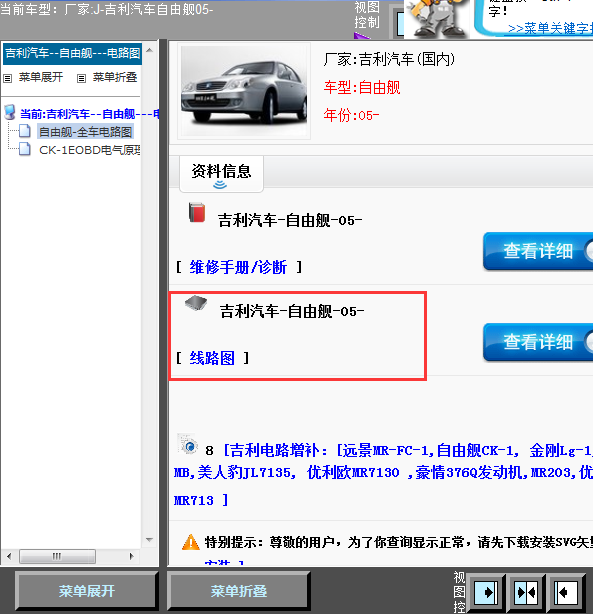Select CK-1EOBD电气原理 tree entry
The width and height of the screenshot is (593, 614).
(90, 150)
